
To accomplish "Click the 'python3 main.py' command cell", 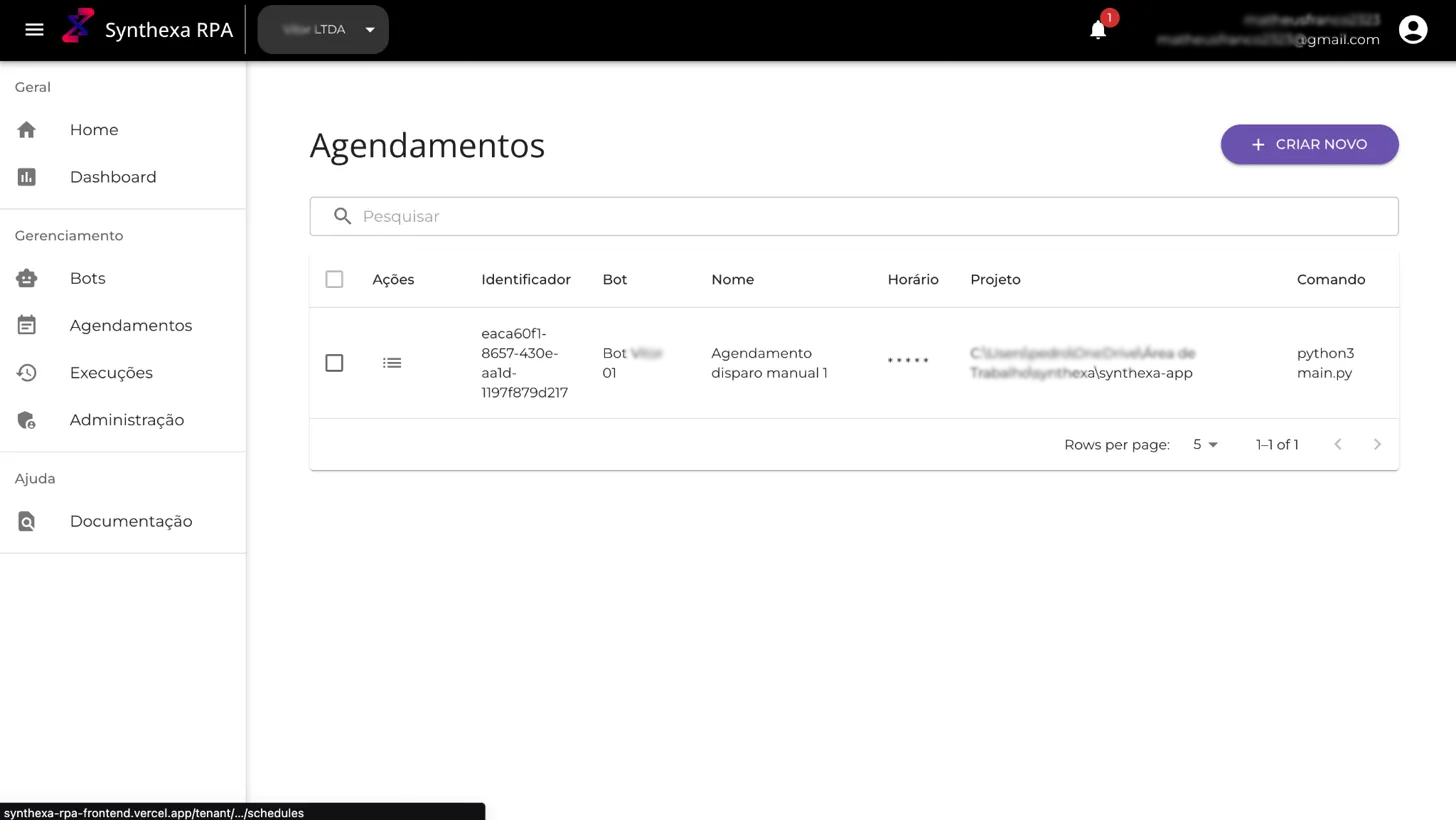I will pos(1326,363).
